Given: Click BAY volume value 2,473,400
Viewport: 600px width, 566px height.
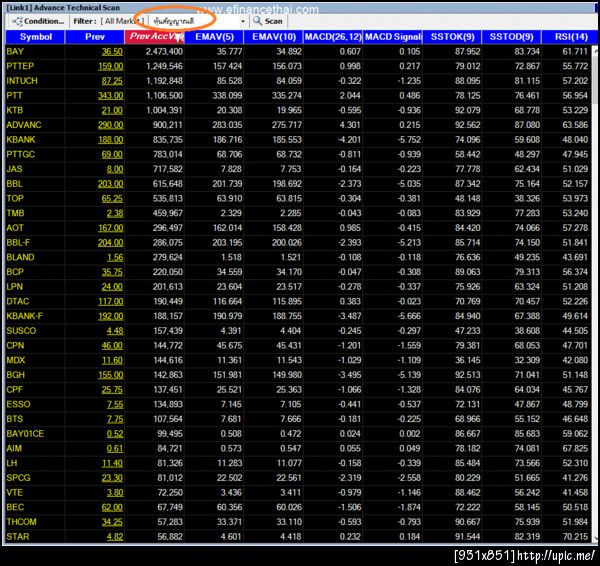Looking at the screenshot, I should coord(164,52).
